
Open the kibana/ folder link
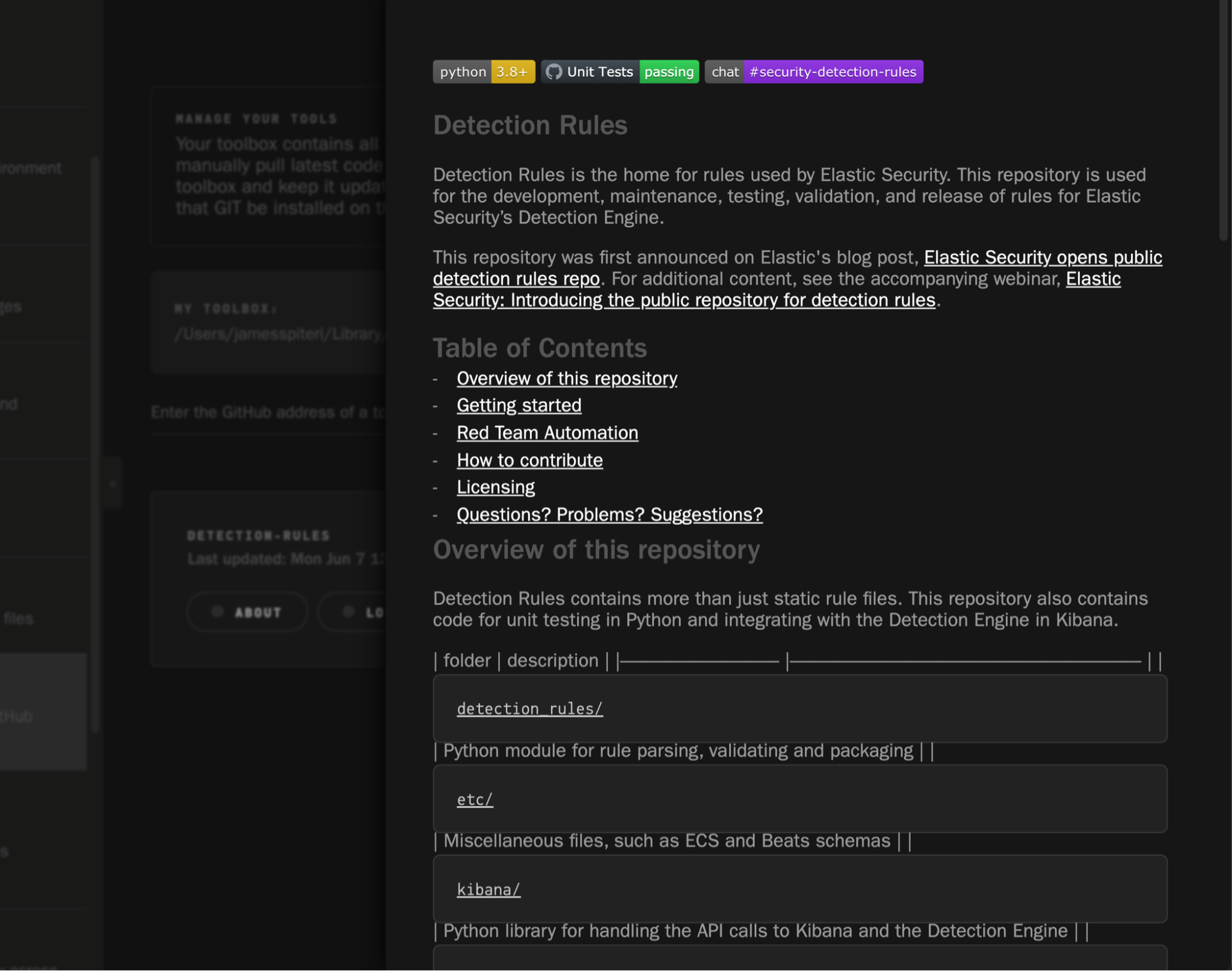coord(488,890)
